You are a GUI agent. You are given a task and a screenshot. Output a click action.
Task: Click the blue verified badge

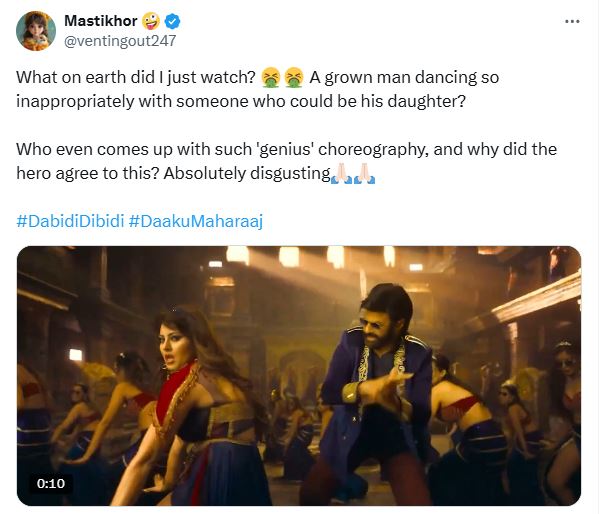pos(173,22)
